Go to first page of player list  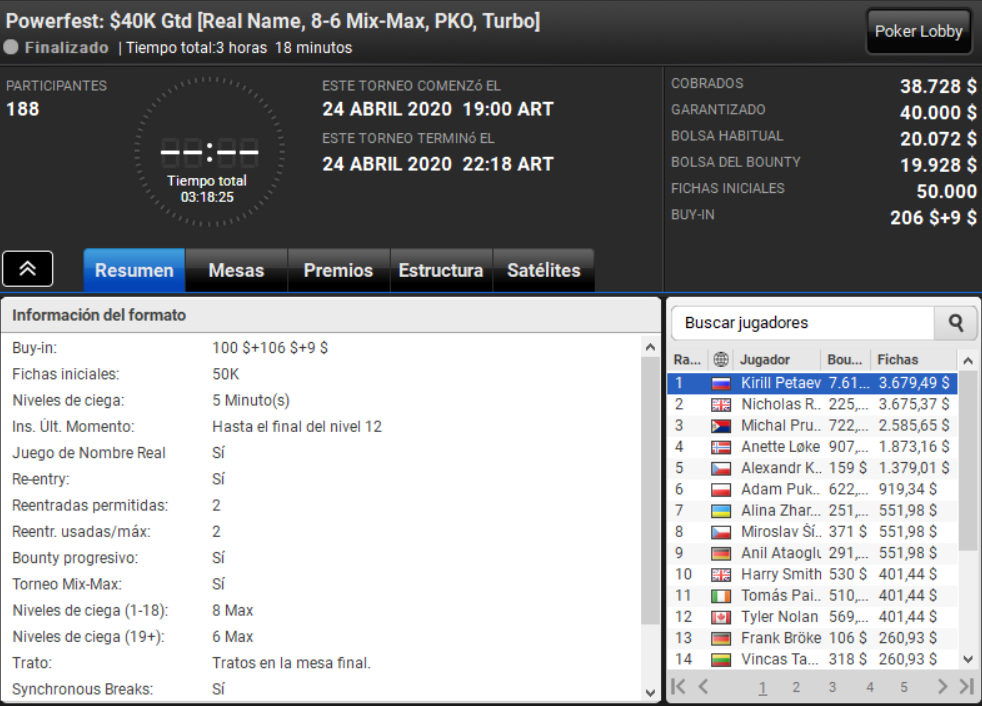(x=678, y=687)
